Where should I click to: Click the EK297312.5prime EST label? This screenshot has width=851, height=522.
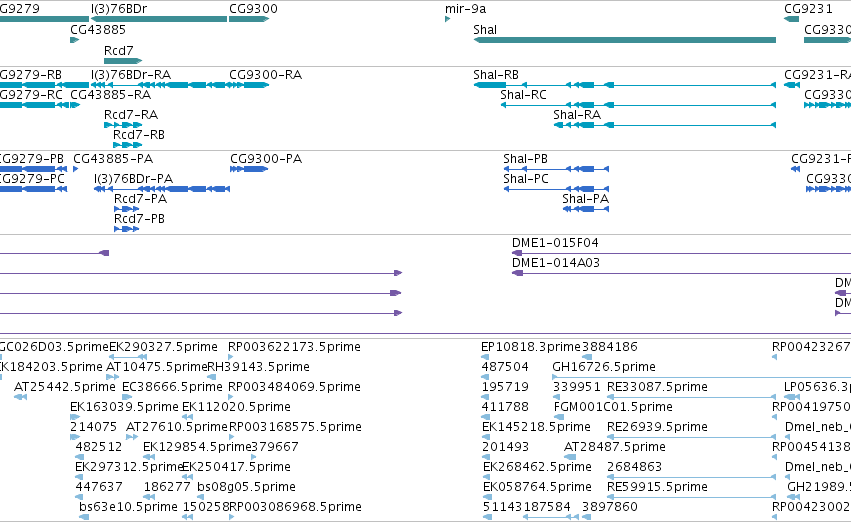(x=130, y=467)
